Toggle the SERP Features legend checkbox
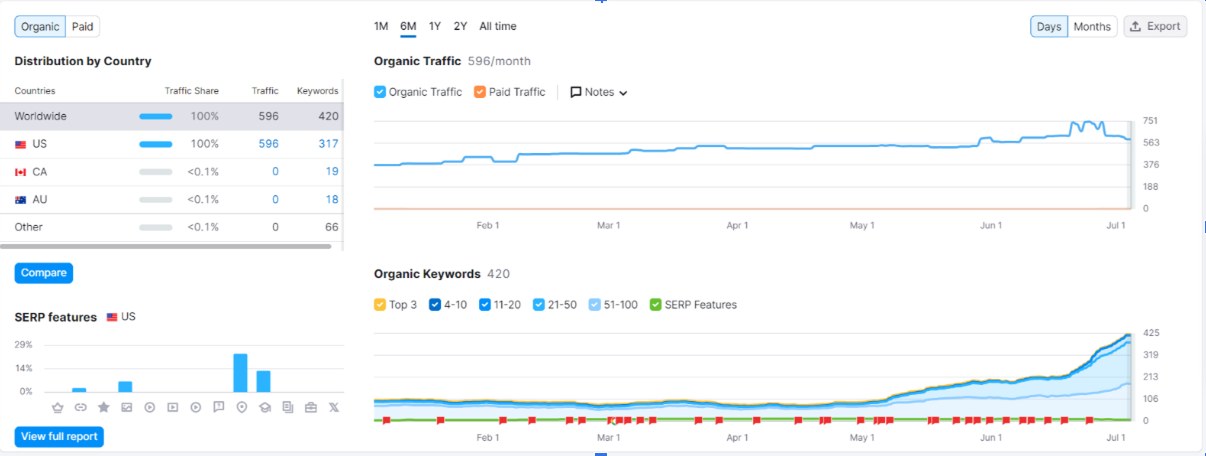Image resolution: width=1206 pixels, height=456 pixels. pyautogui.click(x=656, y=304)
